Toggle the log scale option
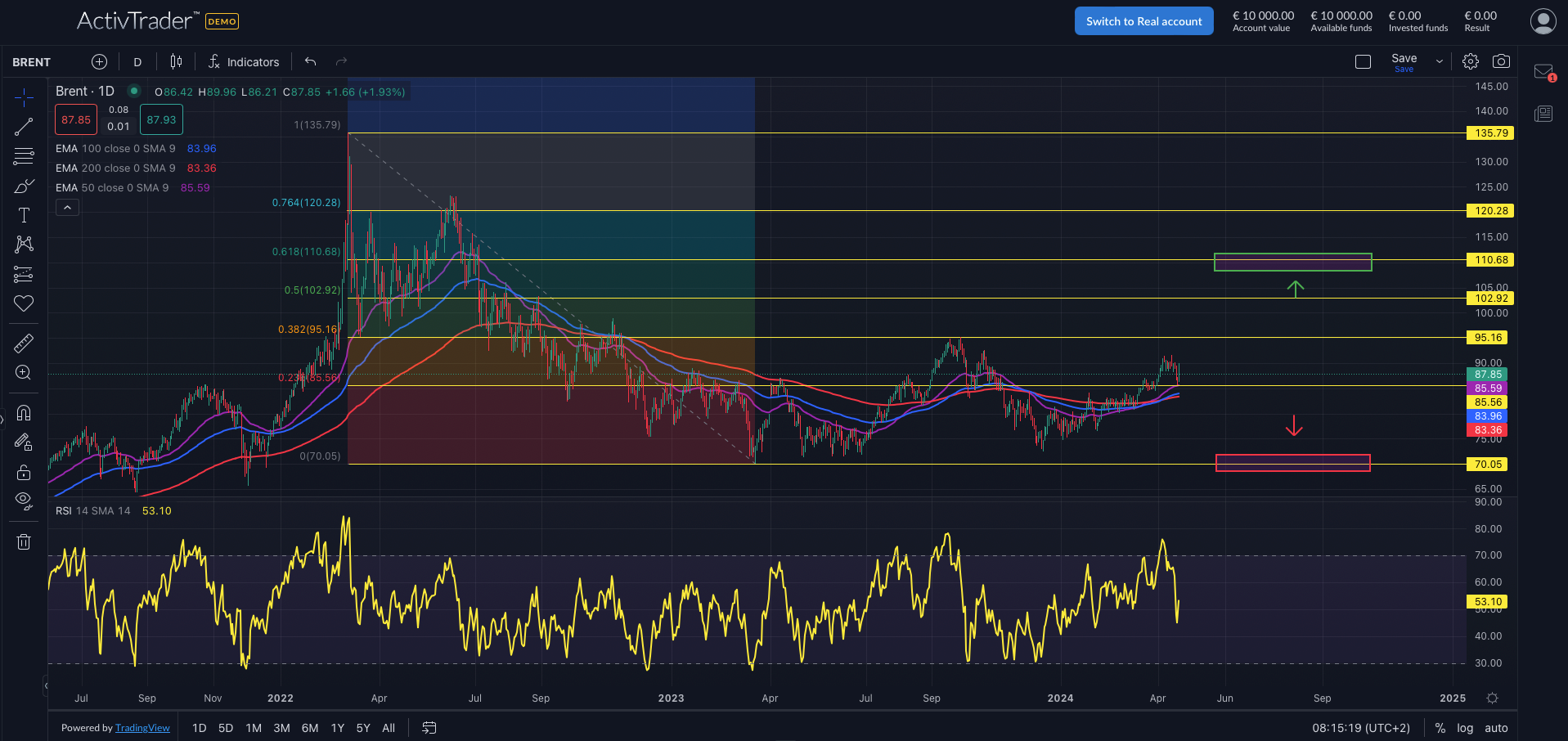This screenshot has height=741, width=1568. coord(1465,728)
